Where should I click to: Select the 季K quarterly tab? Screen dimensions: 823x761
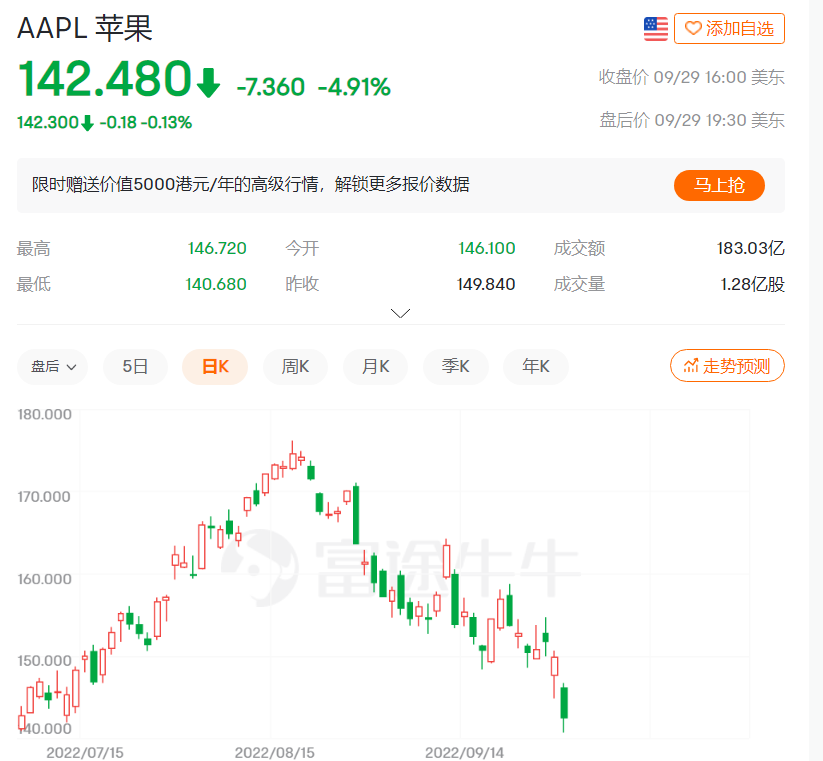455,366
